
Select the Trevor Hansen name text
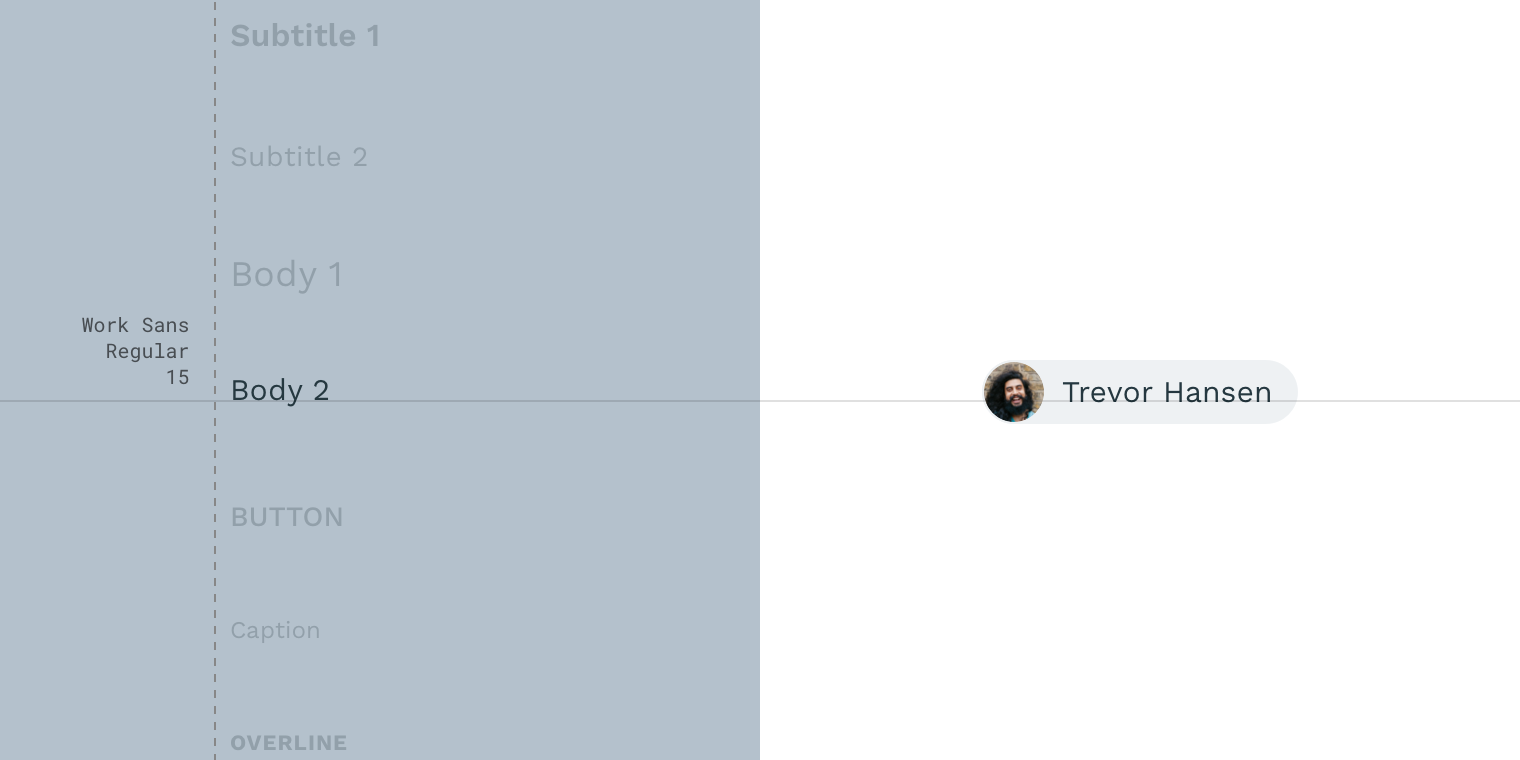pyautogui.click(x=1167, y=392)
